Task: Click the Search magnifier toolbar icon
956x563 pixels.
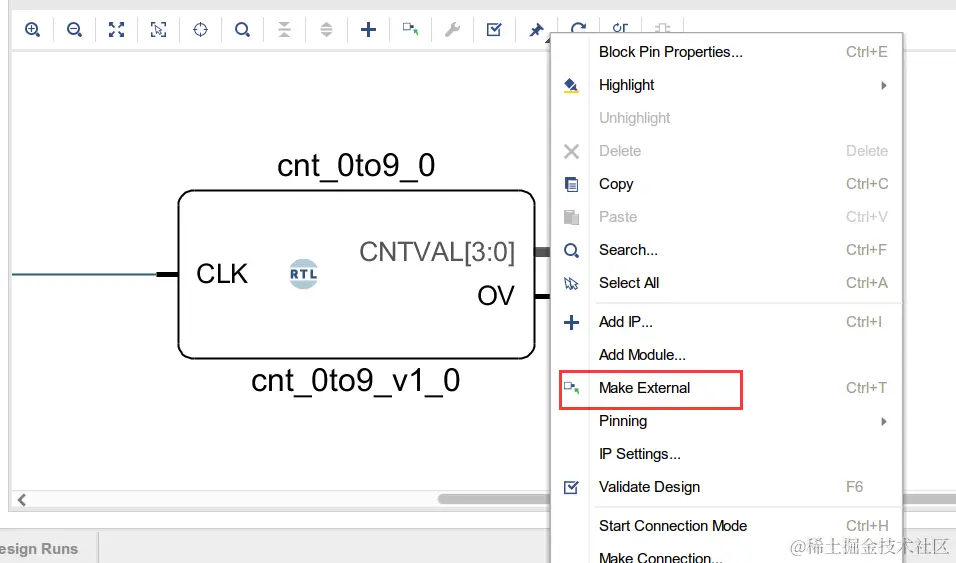Action: tap(243, 29)
